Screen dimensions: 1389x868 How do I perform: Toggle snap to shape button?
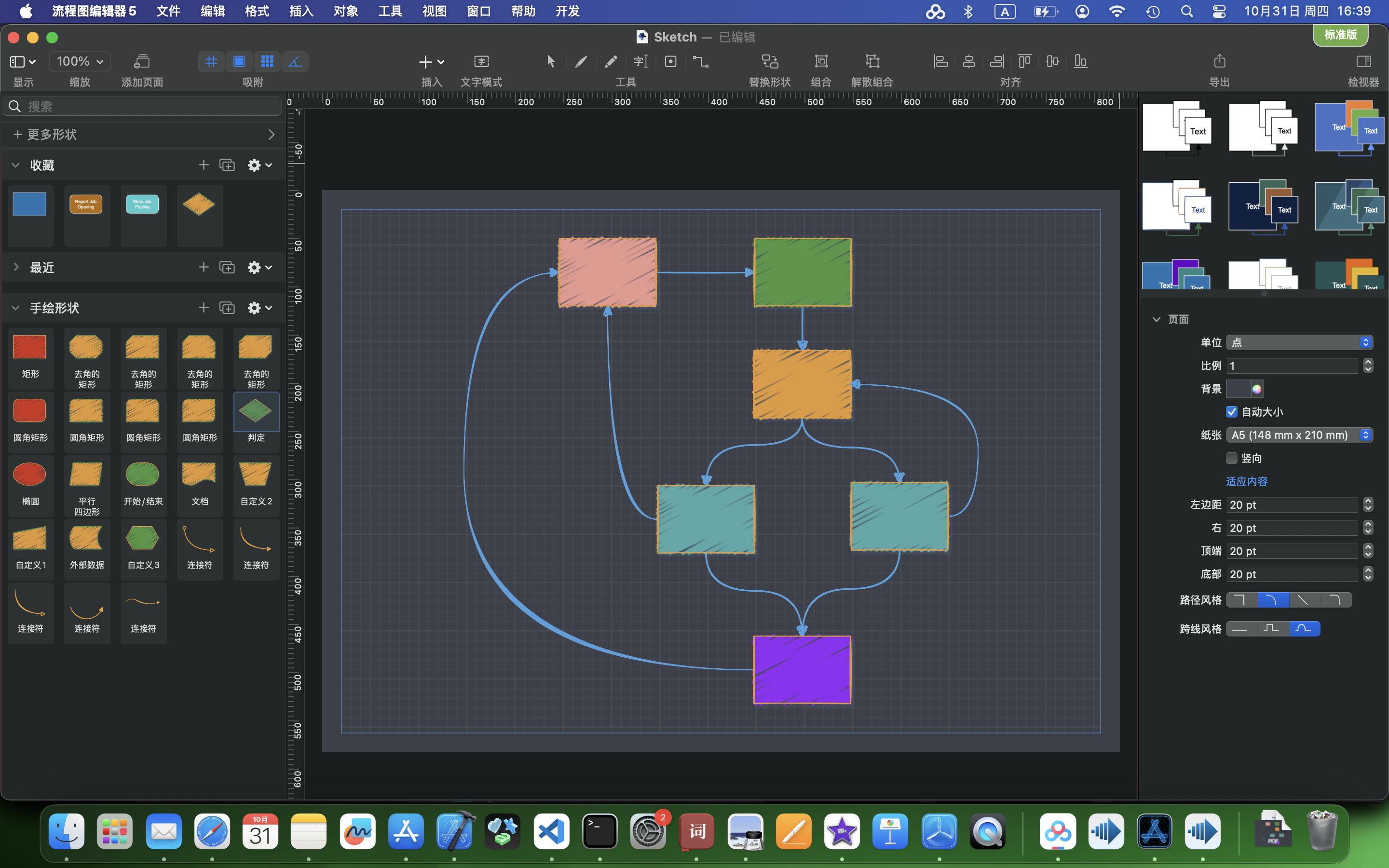(x=239, y=61)
